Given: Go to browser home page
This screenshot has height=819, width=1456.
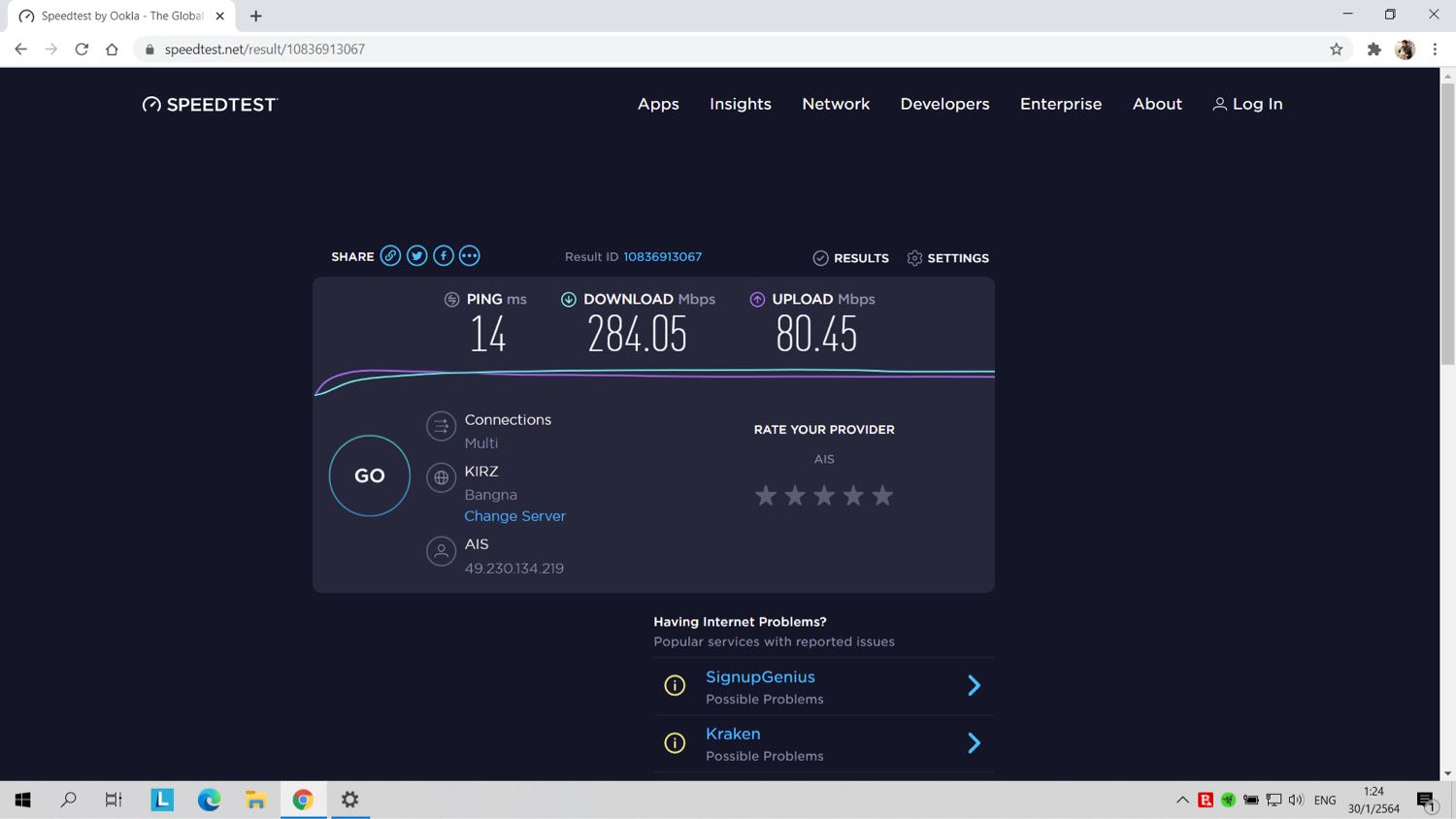Looking at the screenshot, I should point(112,49).
